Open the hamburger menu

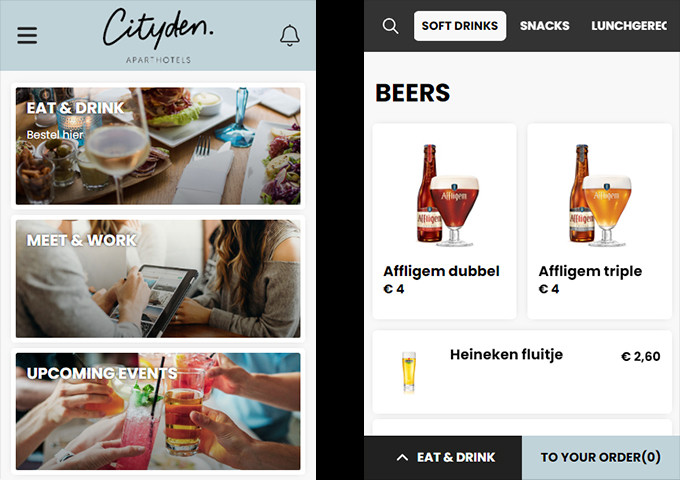click(27, 35)
